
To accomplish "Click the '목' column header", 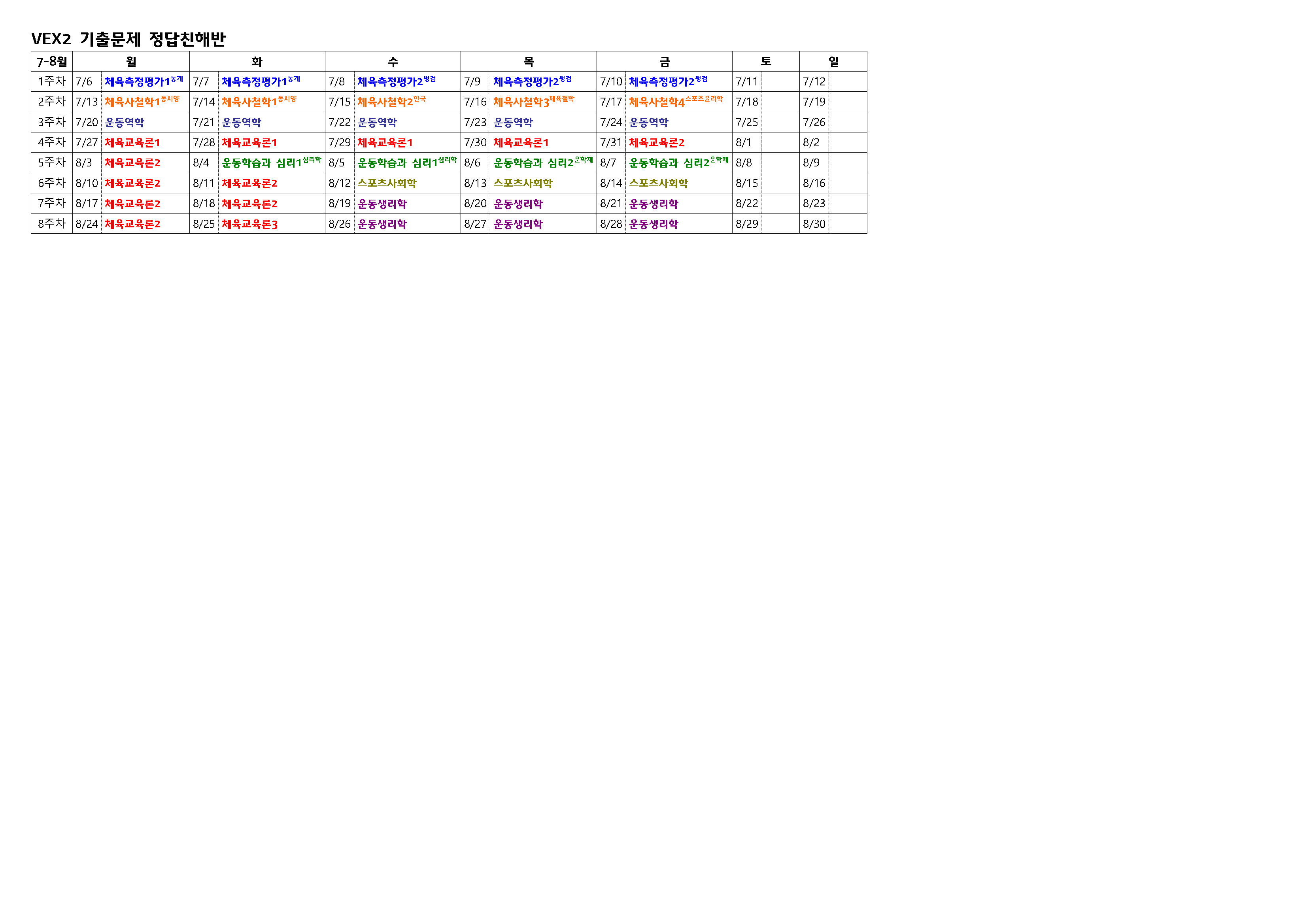I will point(528,62).
